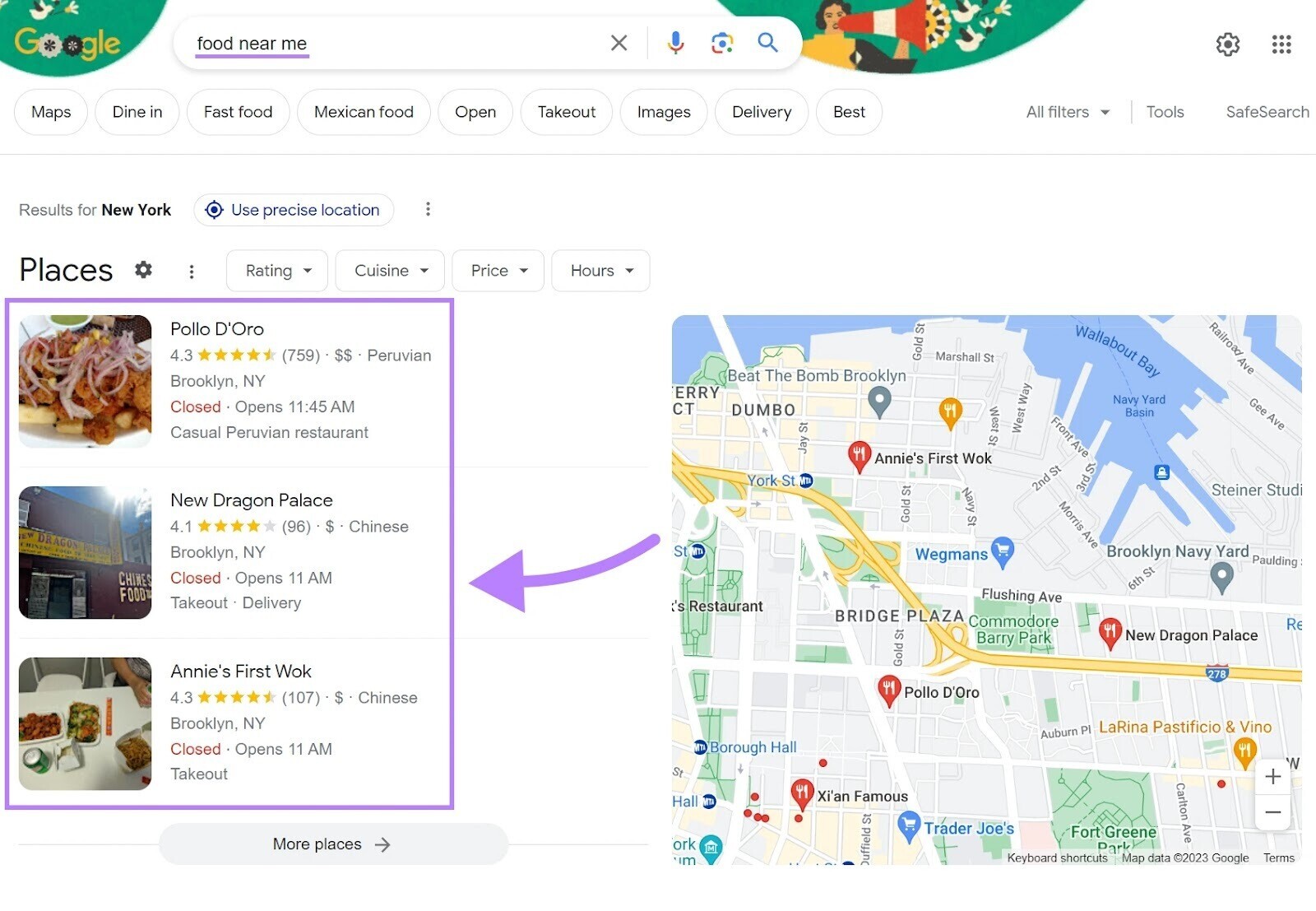Open the settings gear at top right

1227,44
